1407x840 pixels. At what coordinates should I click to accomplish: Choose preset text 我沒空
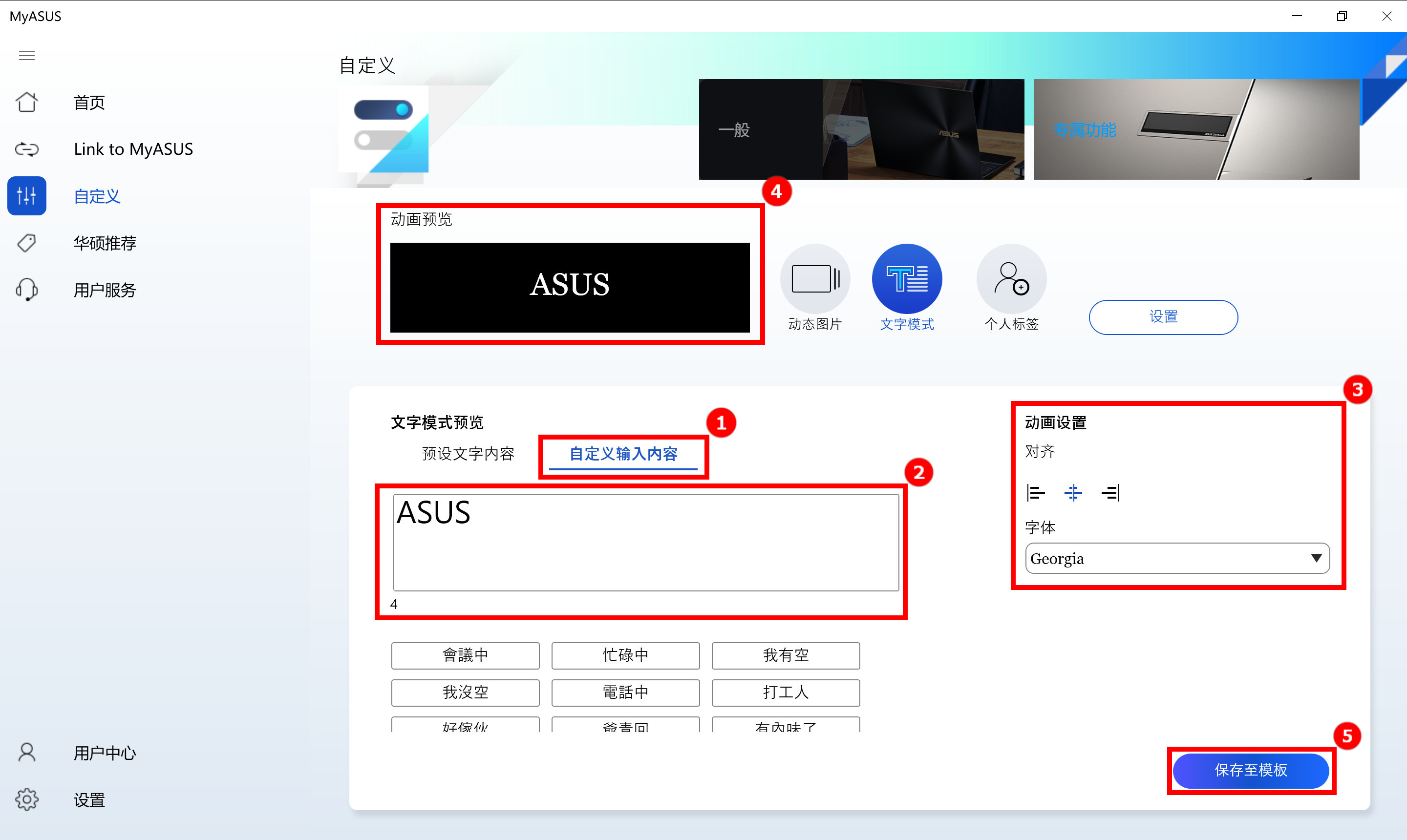466,693
